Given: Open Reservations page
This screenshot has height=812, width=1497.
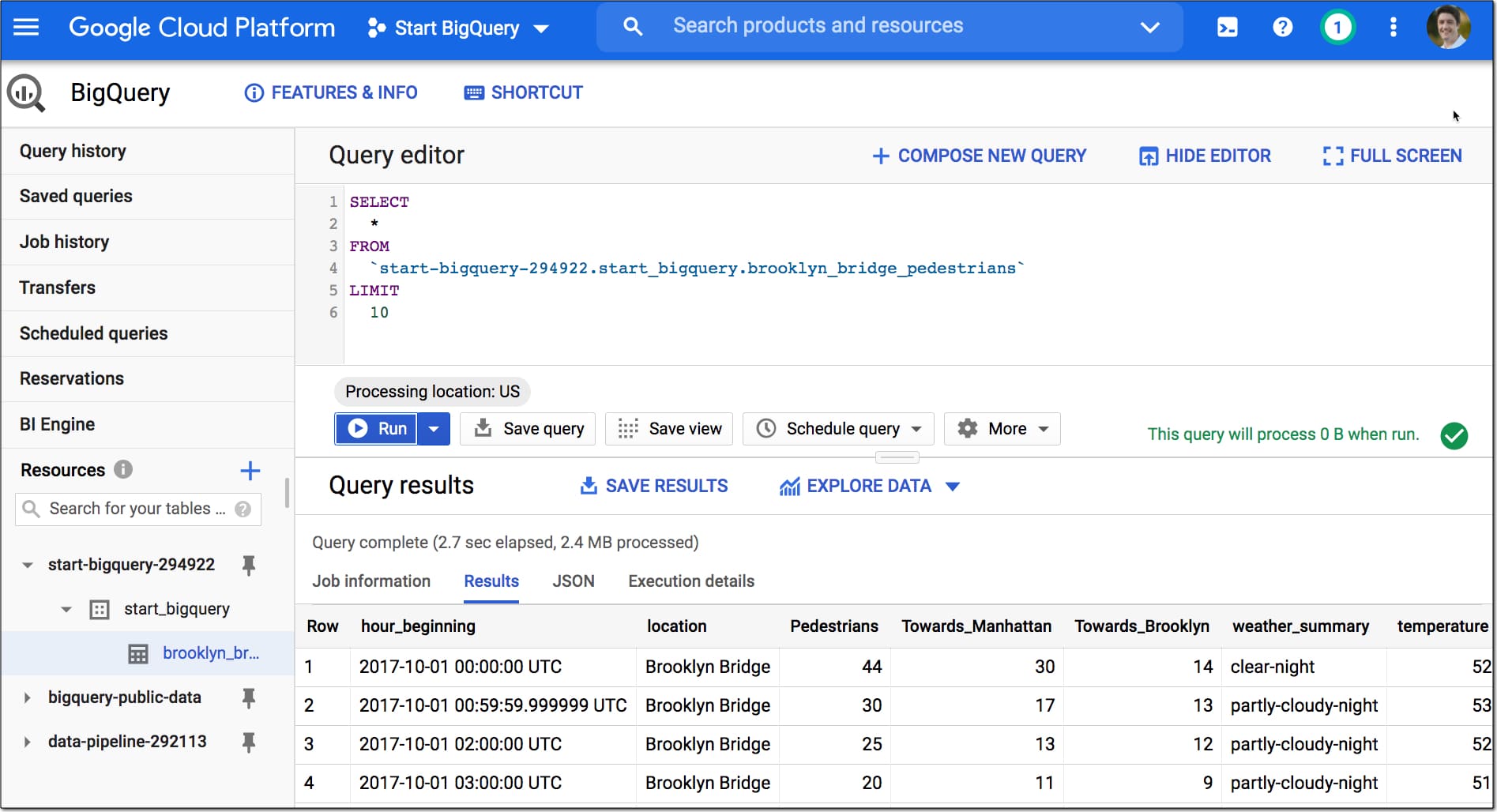Looking at the screenshot, I should point(148,378).
